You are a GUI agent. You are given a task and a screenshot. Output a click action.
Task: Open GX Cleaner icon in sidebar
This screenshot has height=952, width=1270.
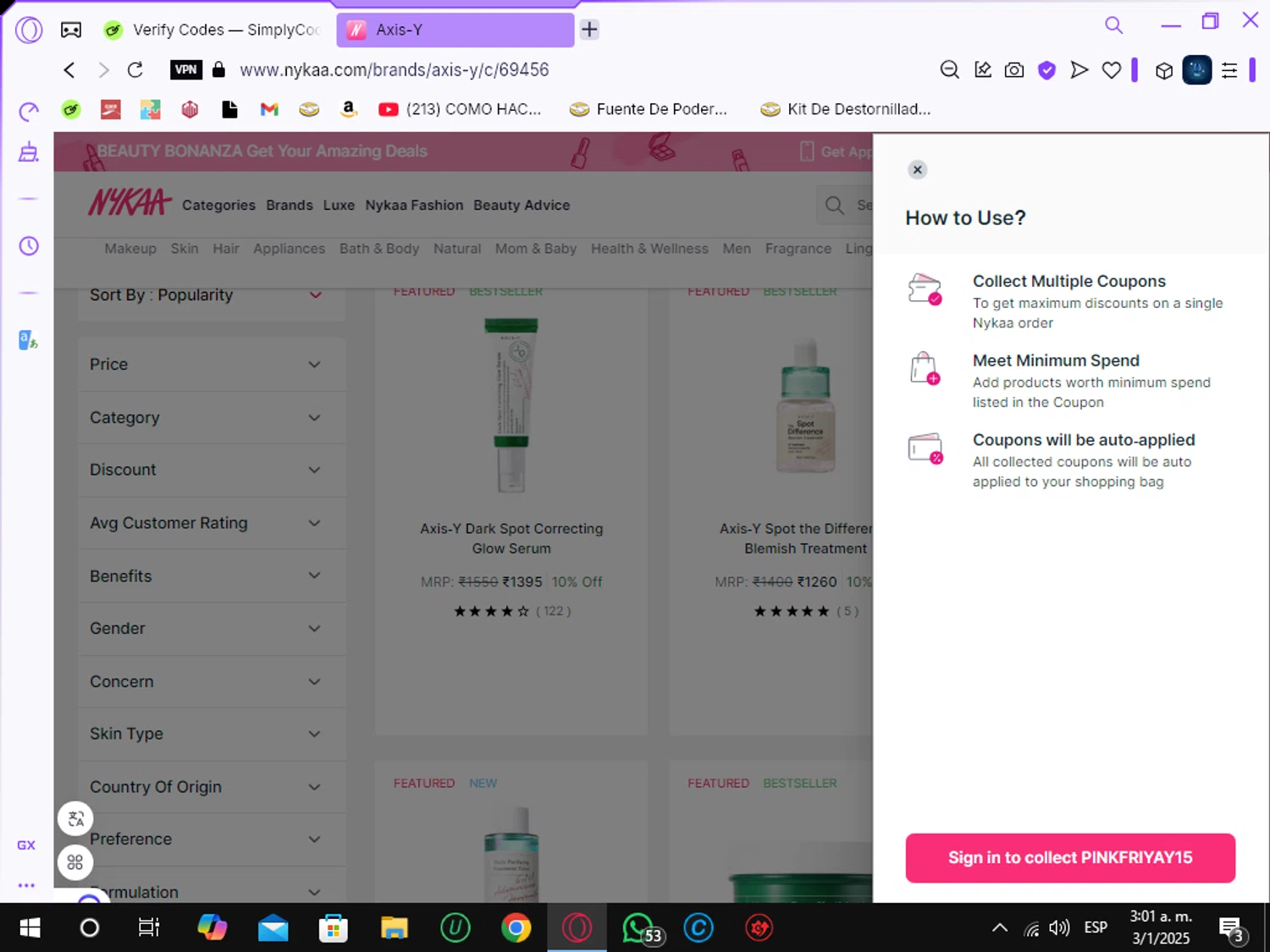pyautogui.click(x=29, y=152)
